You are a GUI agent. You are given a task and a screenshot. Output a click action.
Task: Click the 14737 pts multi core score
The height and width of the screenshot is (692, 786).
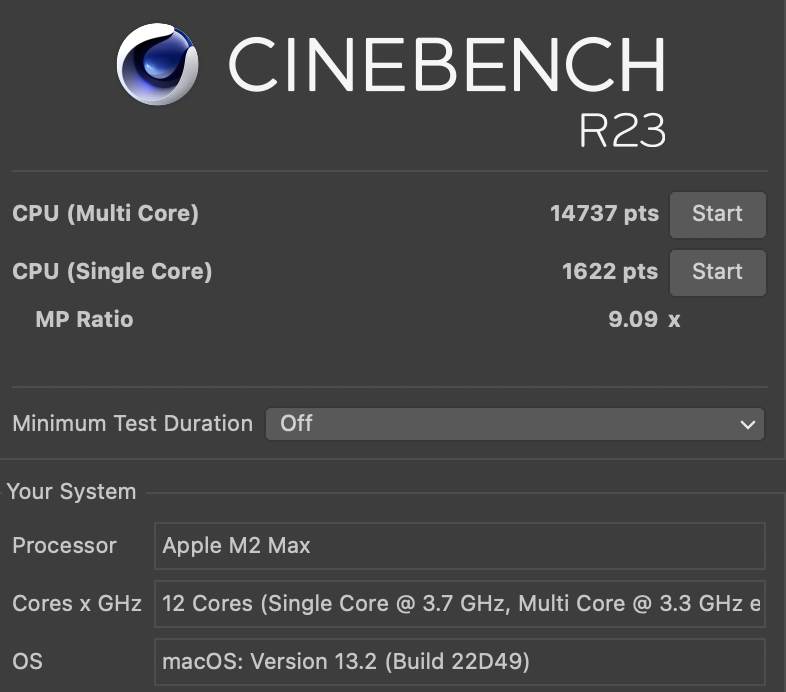605,214
